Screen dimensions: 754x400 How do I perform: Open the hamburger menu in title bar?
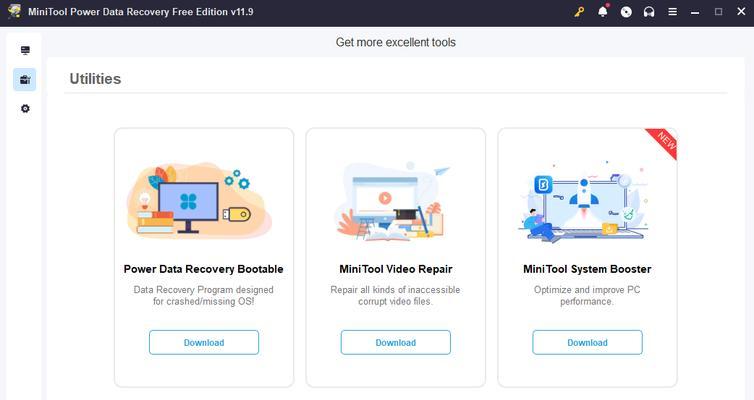point(673,12)
